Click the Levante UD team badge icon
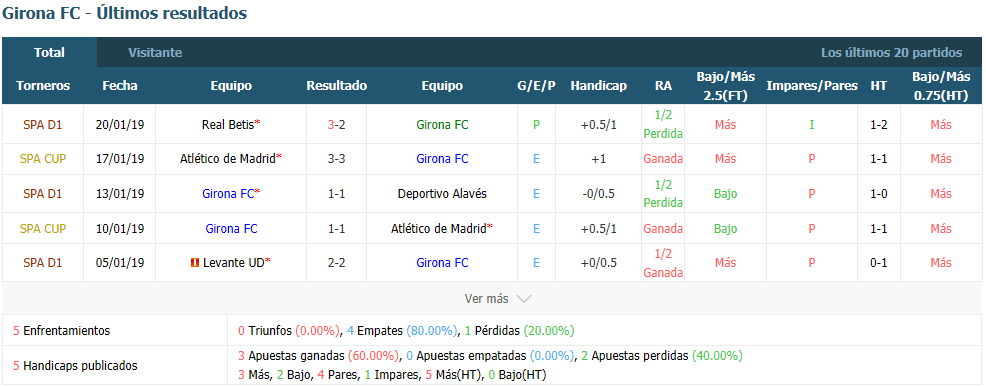This screenshot has width=986, height=386. (x=196, y=263)
